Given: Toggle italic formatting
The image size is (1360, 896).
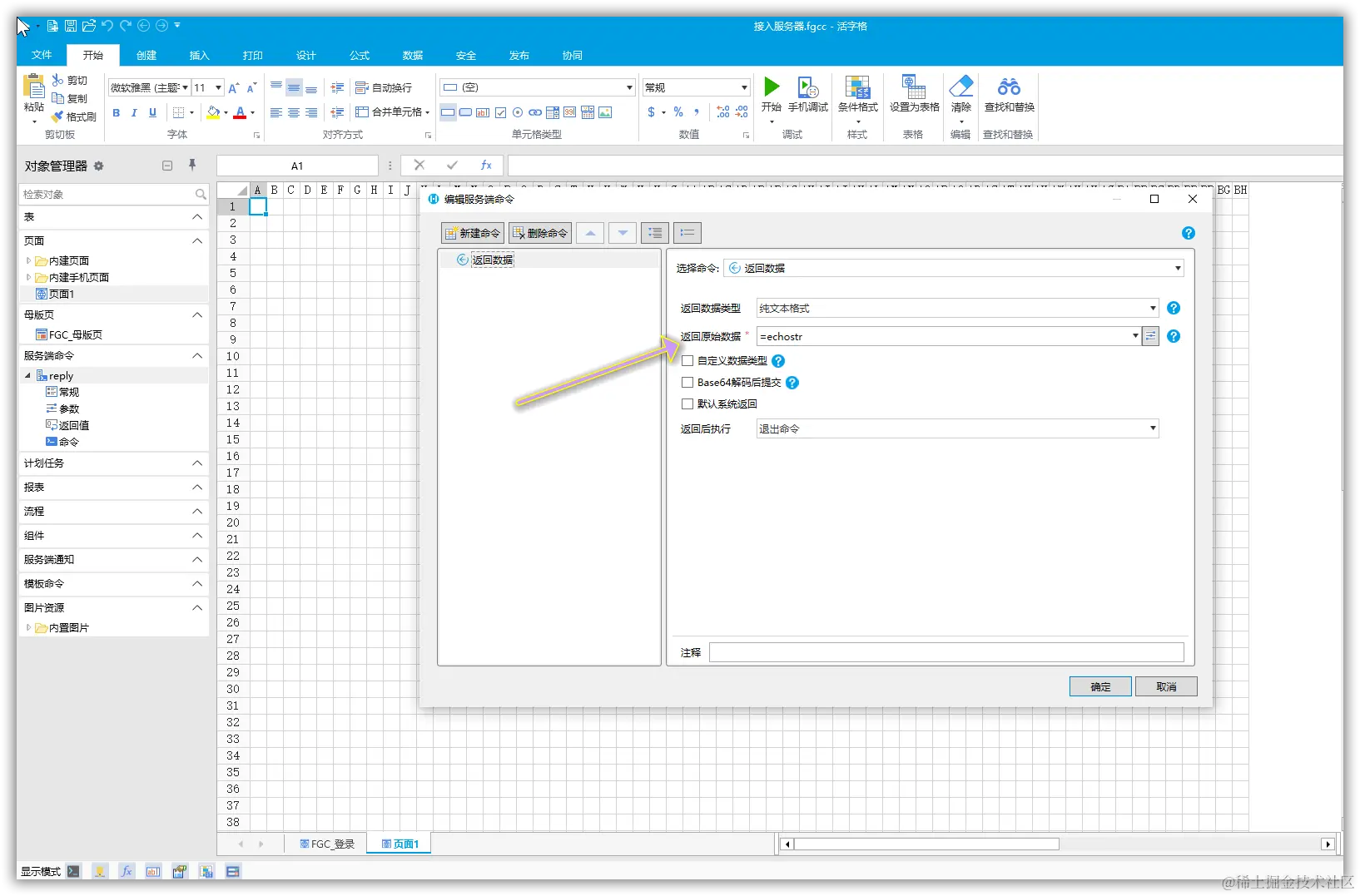Looking at the screenshot, I should pyautogui.click(x=134, y=112).
